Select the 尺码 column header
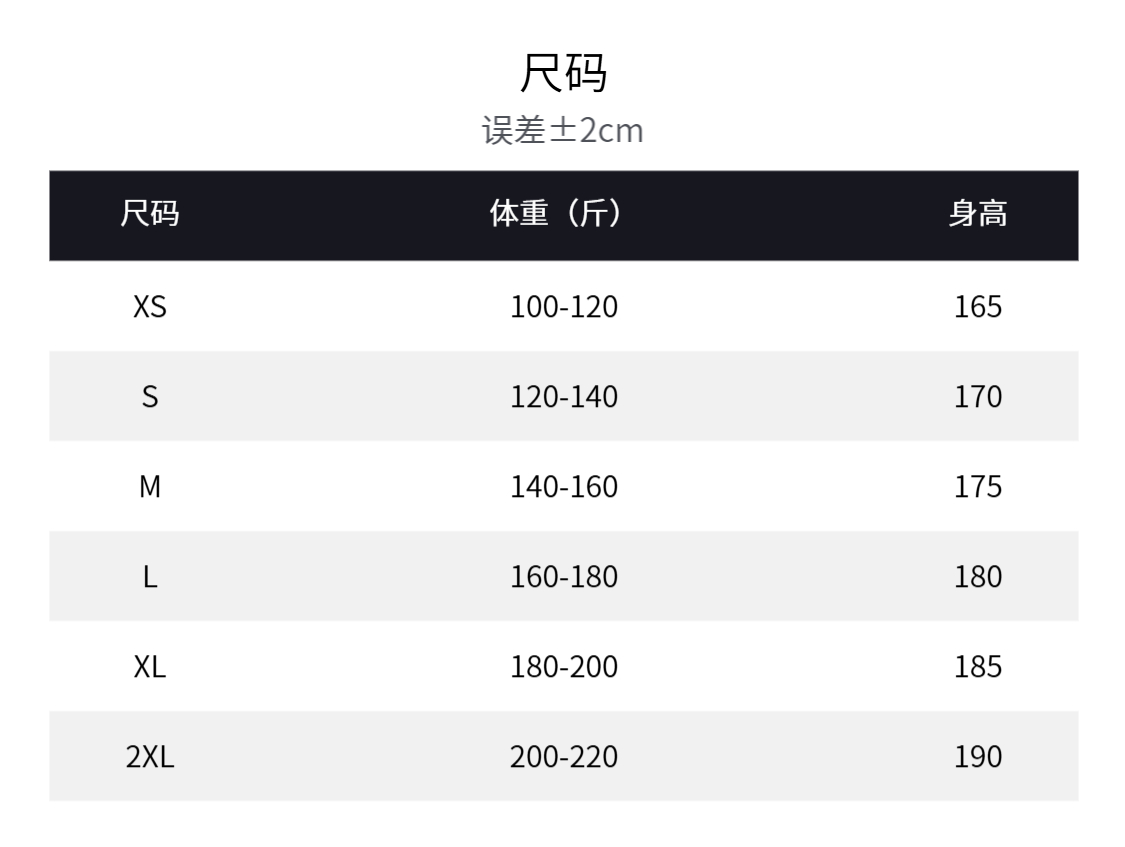Image resolution: width=1125 pixels, height=847 pixels. [150, 214]
